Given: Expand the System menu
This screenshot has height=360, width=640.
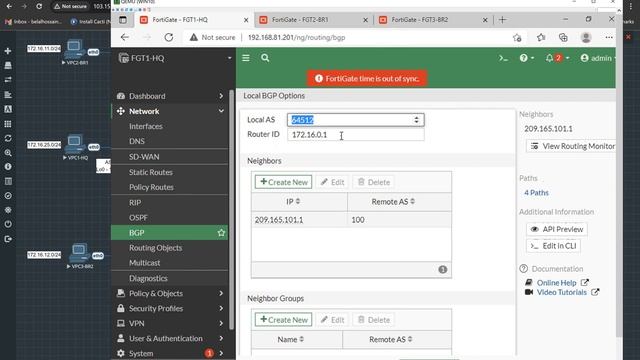Looking at the screenshot, I should tap(170, 353).
